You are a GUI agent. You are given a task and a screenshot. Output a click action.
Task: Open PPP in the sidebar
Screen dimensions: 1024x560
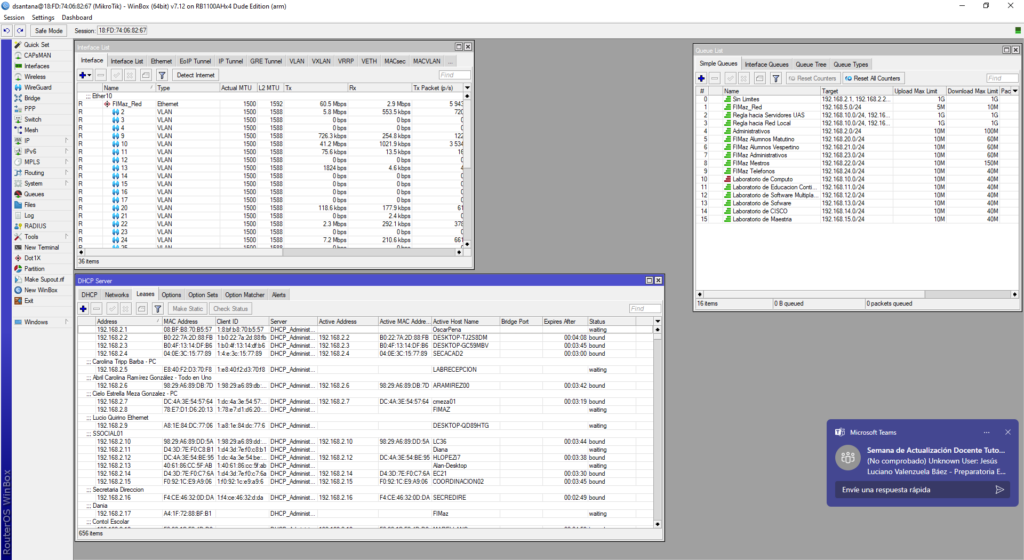[30, 108]
